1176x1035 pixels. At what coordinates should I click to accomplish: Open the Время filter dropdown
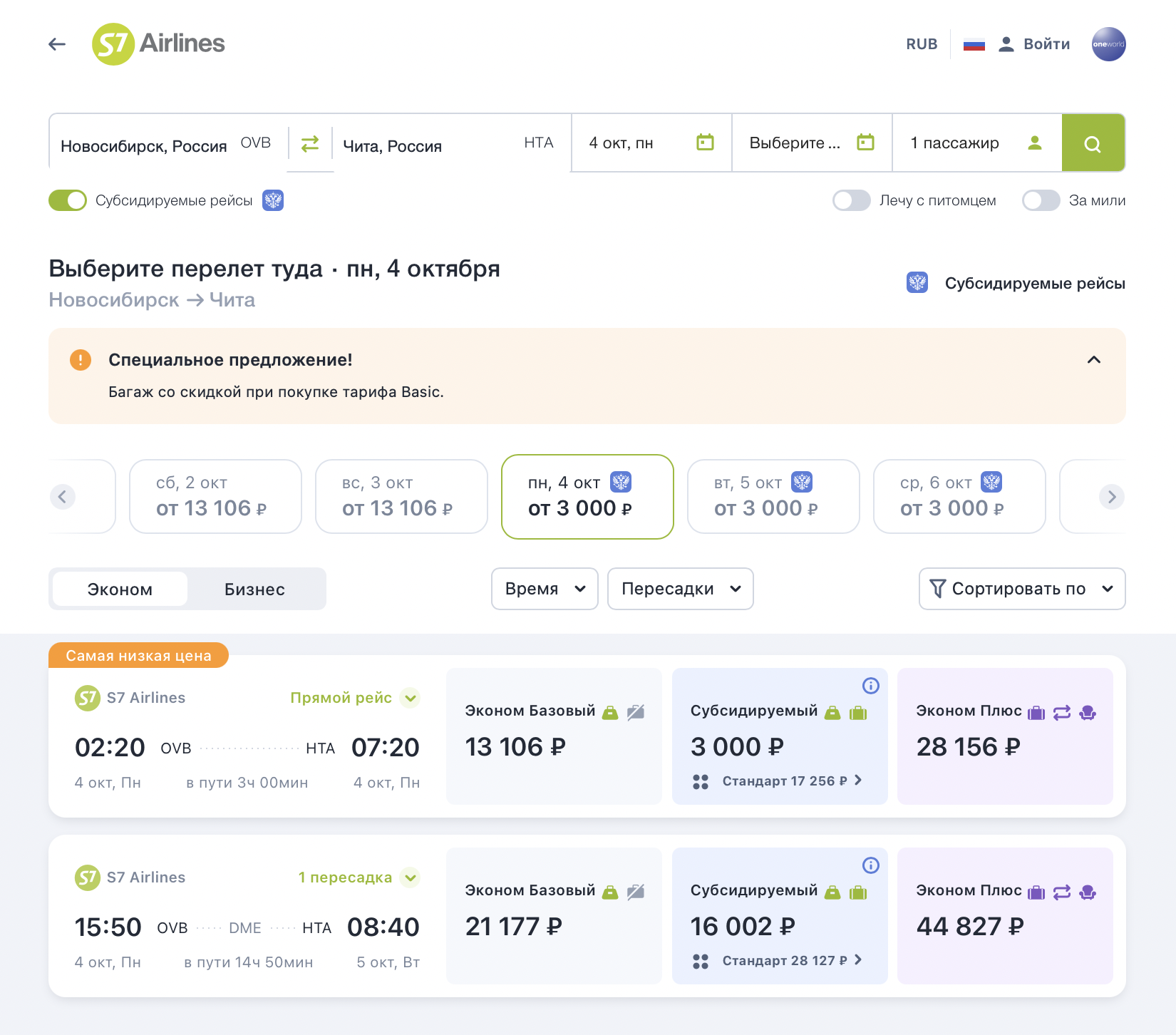pyautogui.click(x=545, y=589)
